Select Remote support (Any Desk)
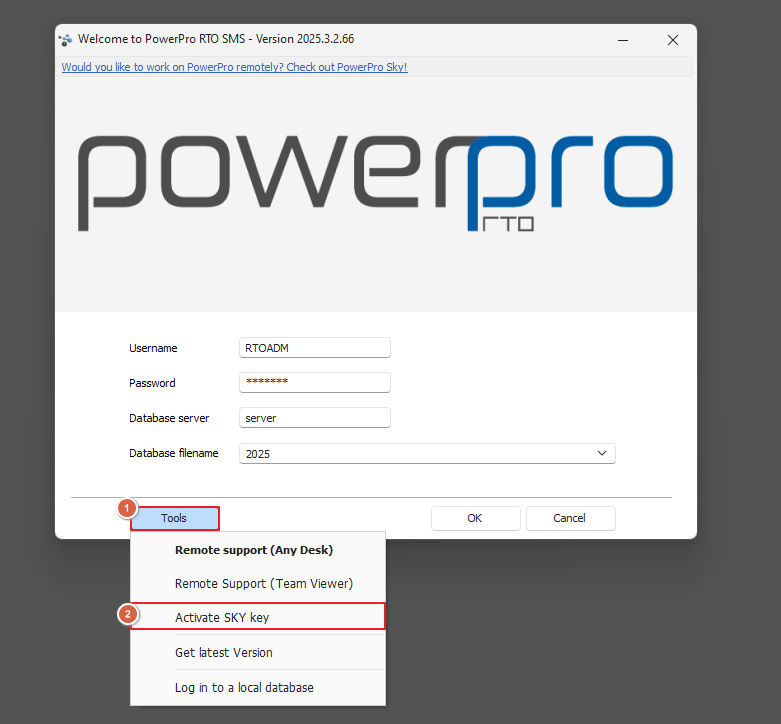Image resolution: width=781 pixels, height=724 pixels. (258, 550)
